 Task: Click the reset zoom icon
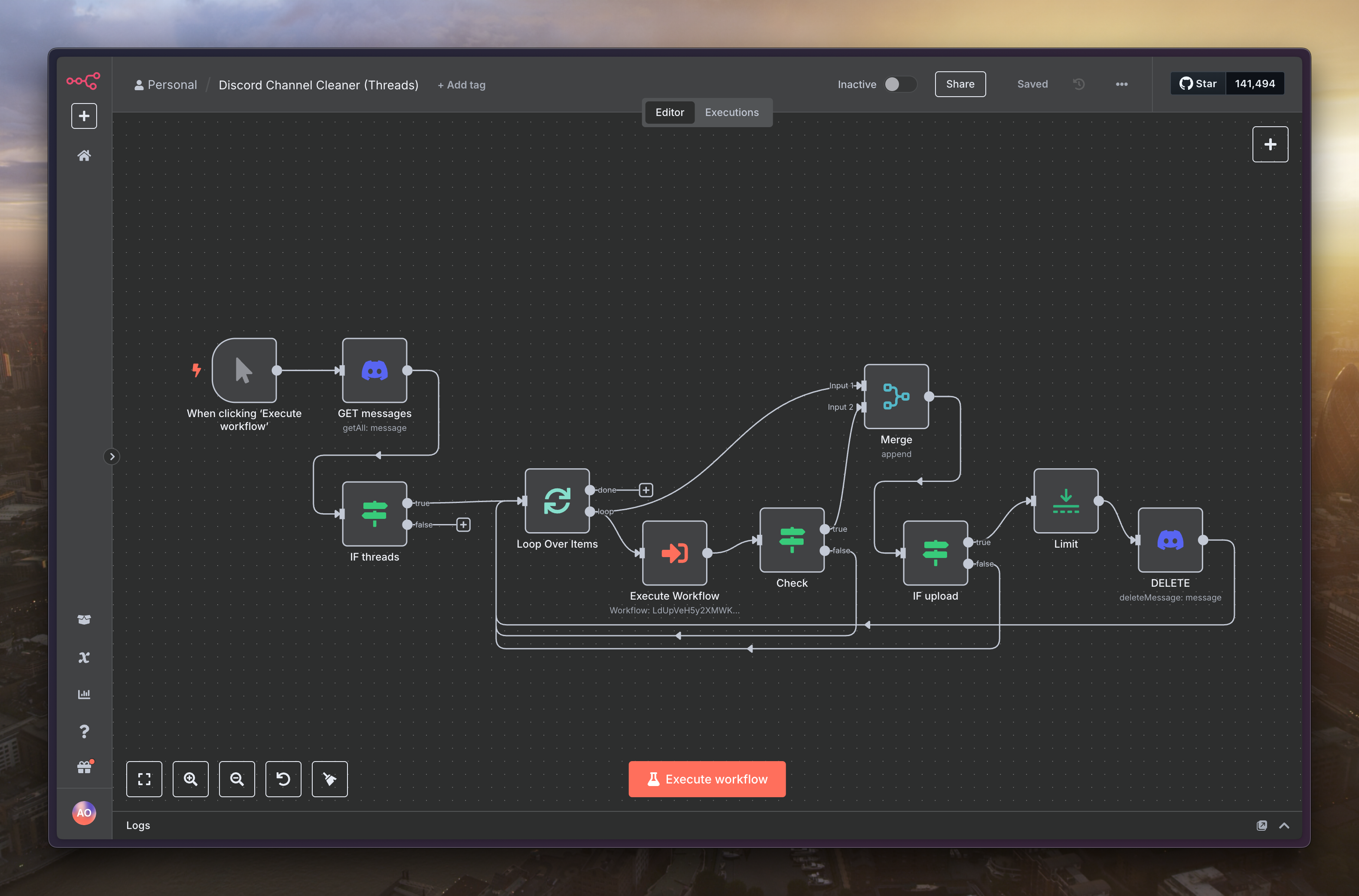(283, 779)
